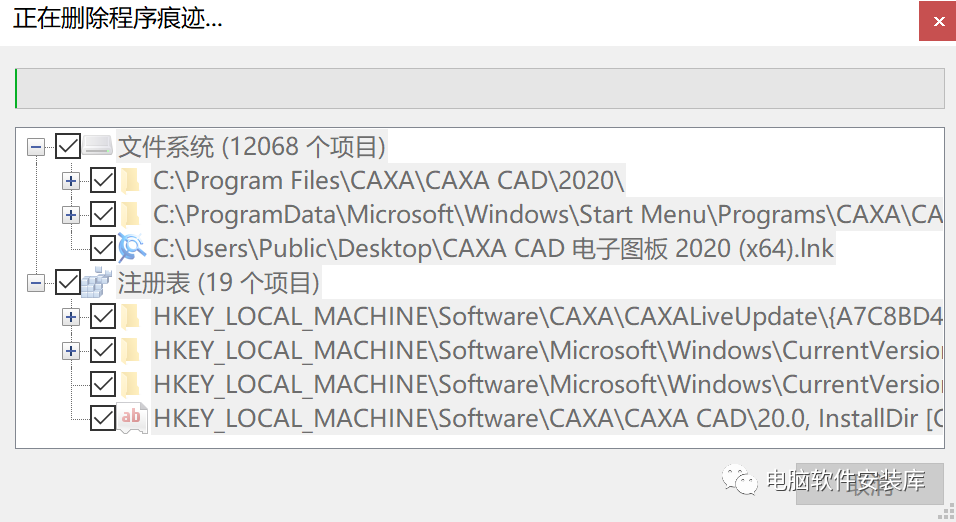Click the folder icon for ProgramData Start Menu entry
Screen dimensions: 956x522
click(130, 215)
